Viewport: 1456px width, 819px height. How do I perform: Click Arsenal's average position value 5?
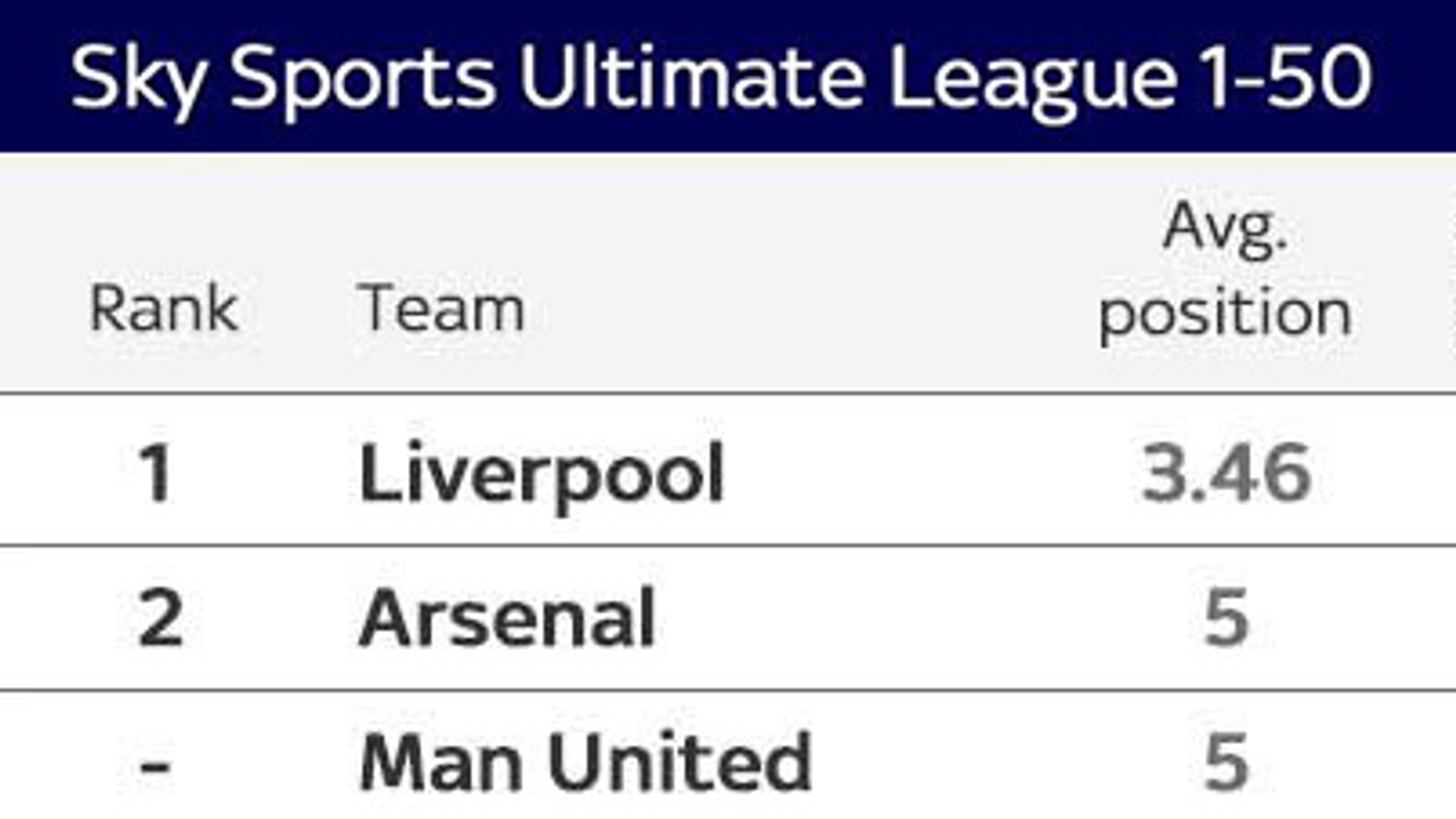1226,619
